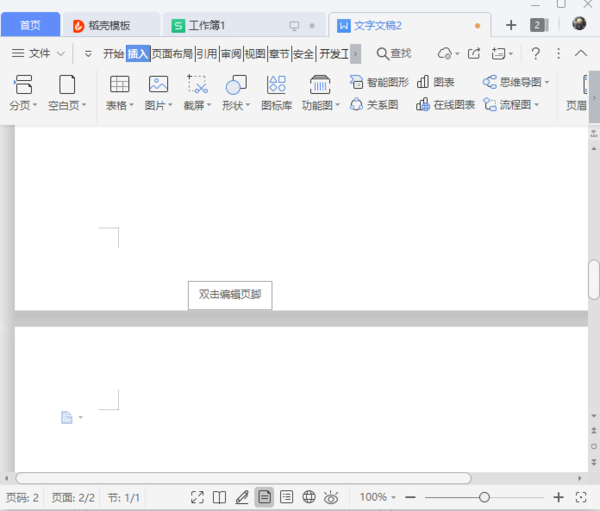This screenshot has width=600, height=511.
Task: Zoom out with the minus button
Action: click(x=410, y=497)
